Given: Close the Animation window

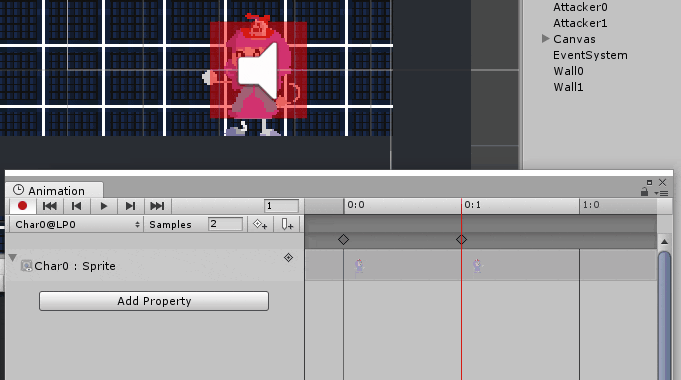Looking at the screenshot, I should [662, 182].
